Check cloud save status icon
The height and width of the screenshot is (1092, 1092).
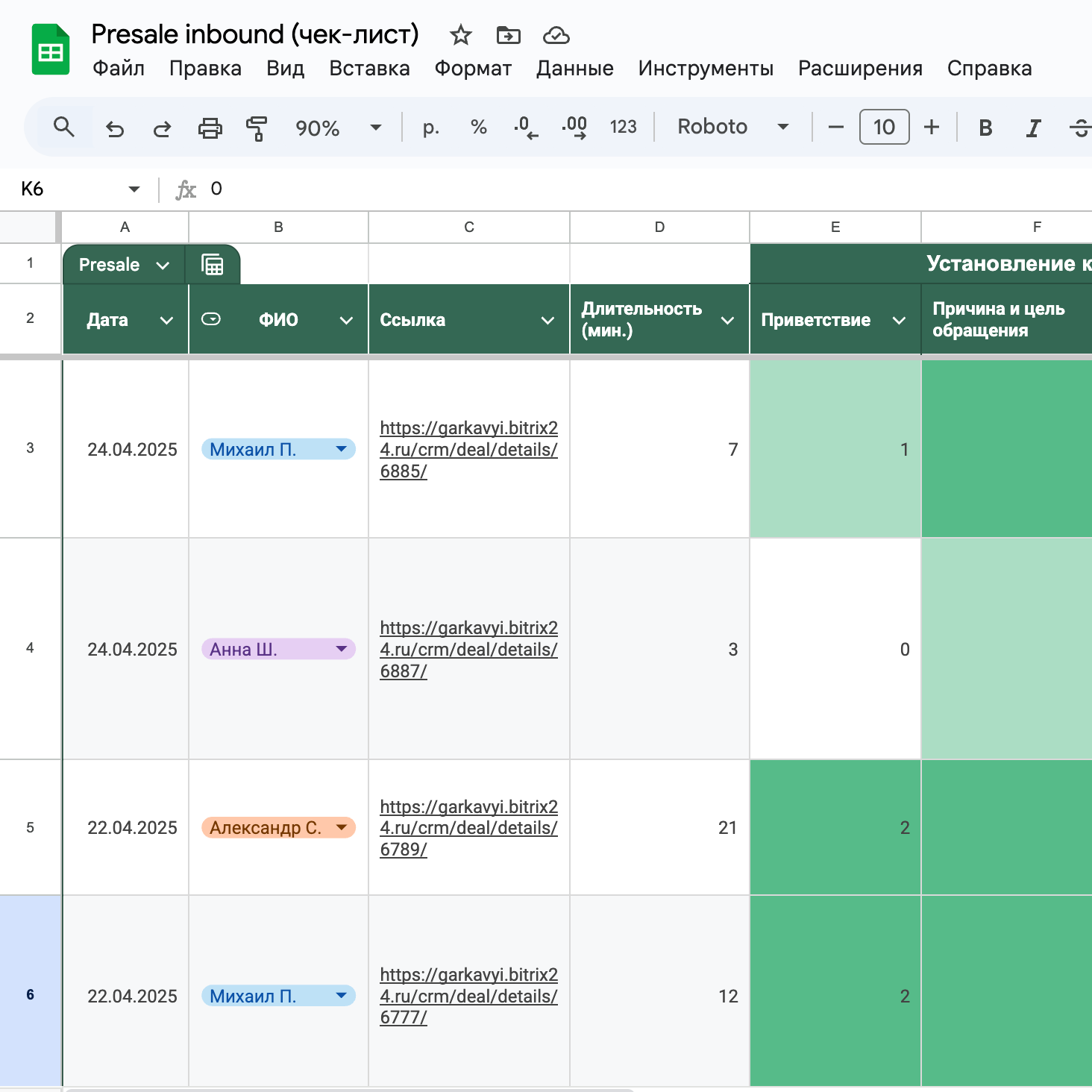556,35
